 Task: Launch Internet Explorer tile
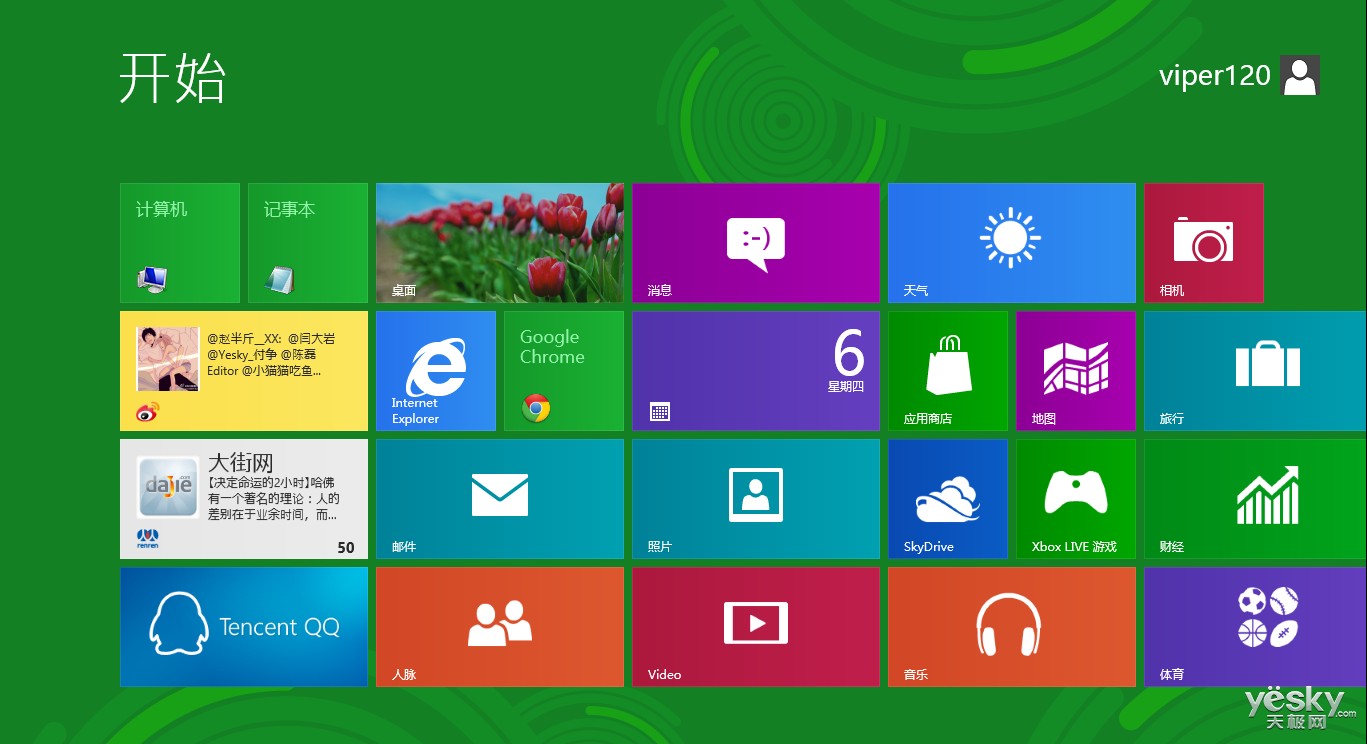point(436,371)
